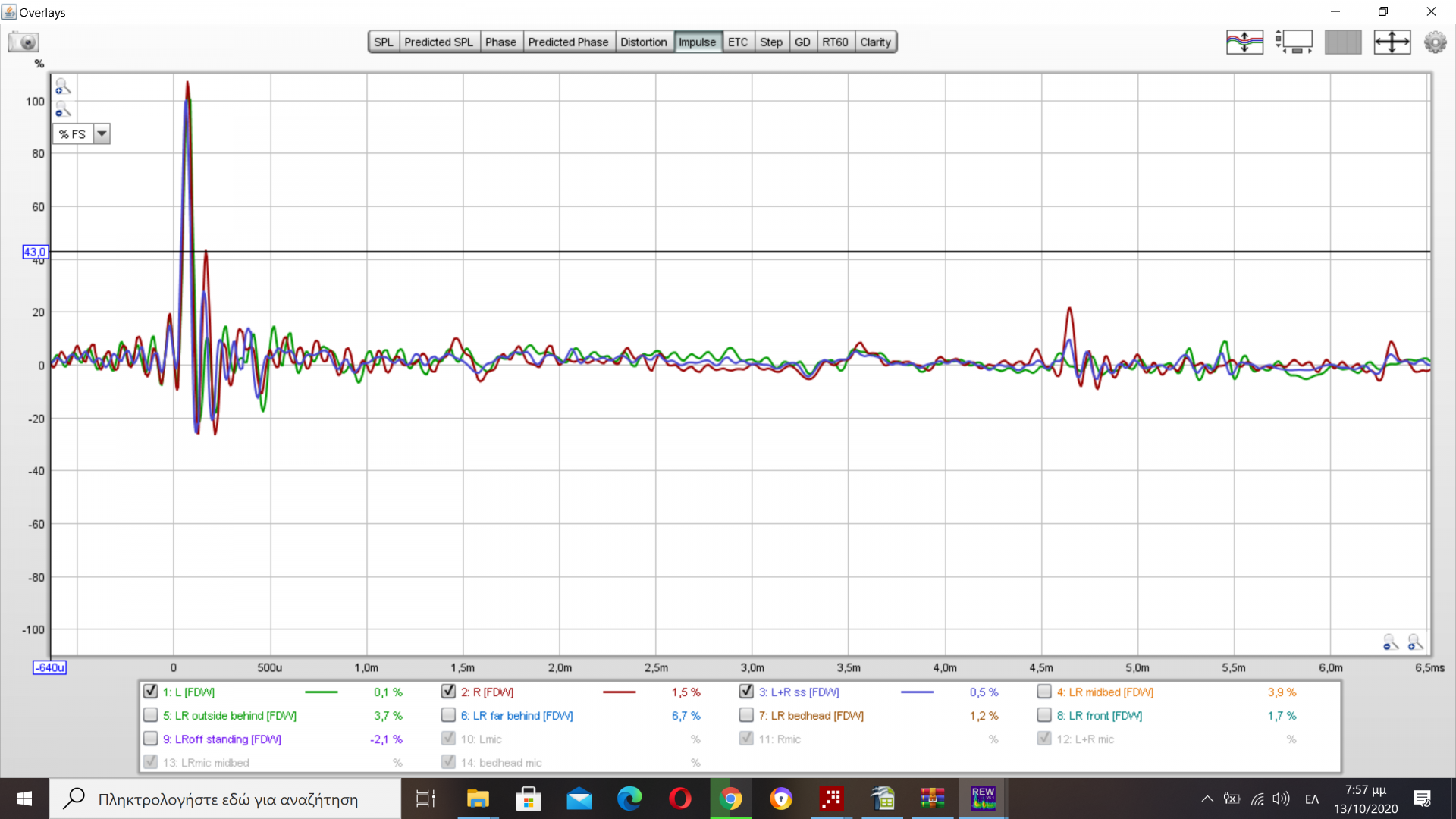
Task: Open the % FS units dropdown arrow
Action: [102, 134]
